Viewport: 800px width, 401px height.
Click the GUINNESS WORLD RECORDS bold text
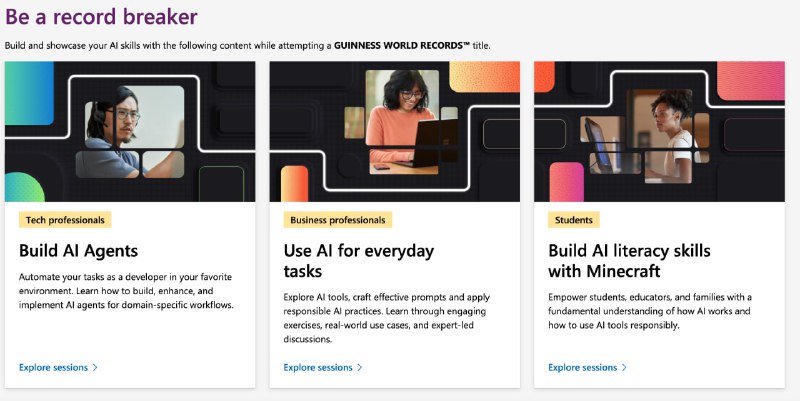tap(402, 45)
